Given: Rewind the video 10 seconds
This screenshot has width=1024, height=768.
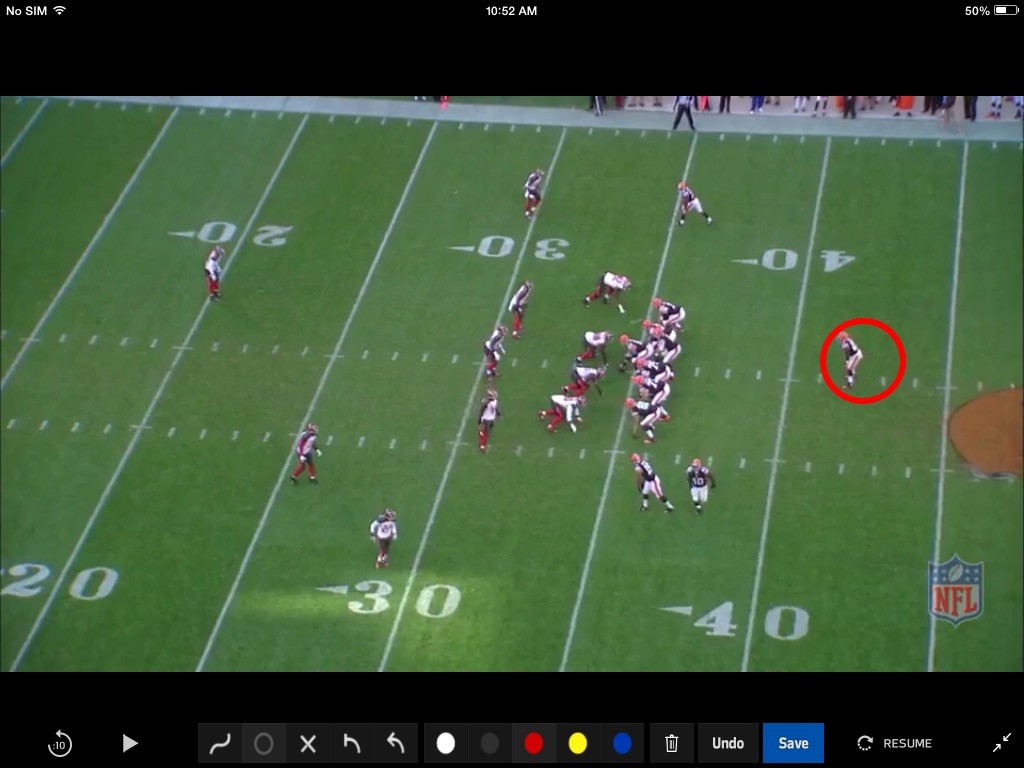Looking at the screenshot, I should pyautogui.click(x=59, y=743).
